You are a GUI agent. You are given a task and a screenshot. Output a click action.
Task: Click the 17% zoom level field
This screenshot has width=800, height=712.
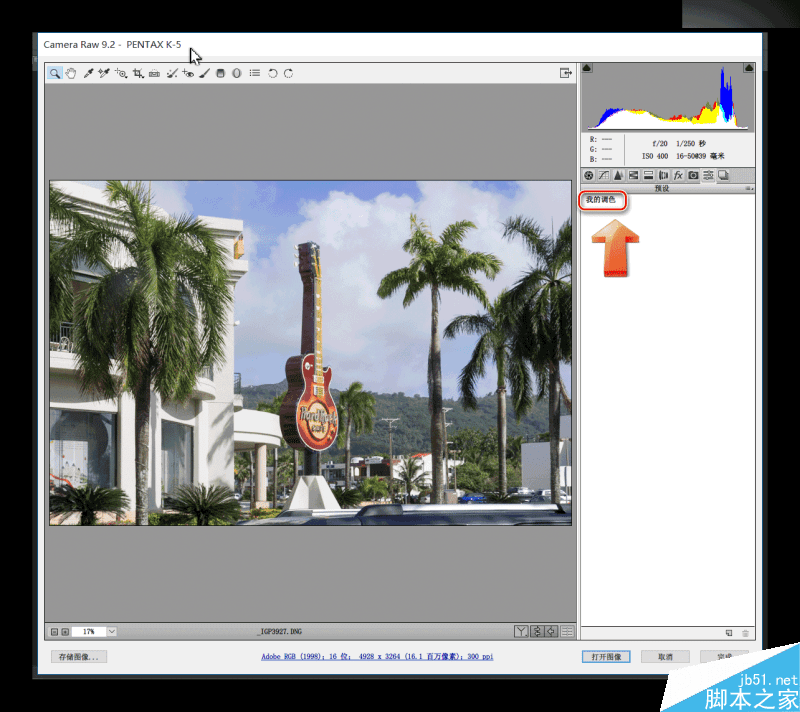click(89, 631)
